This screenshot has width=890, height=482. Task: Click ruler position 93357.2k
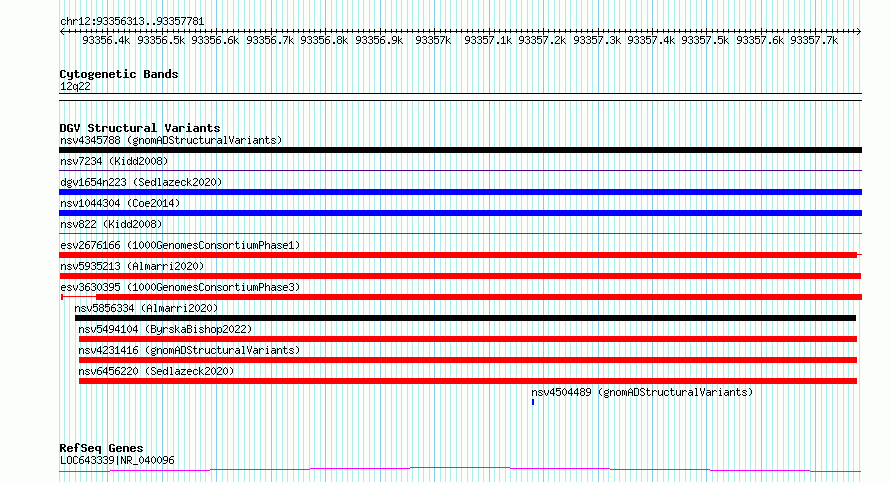[542, 40]
